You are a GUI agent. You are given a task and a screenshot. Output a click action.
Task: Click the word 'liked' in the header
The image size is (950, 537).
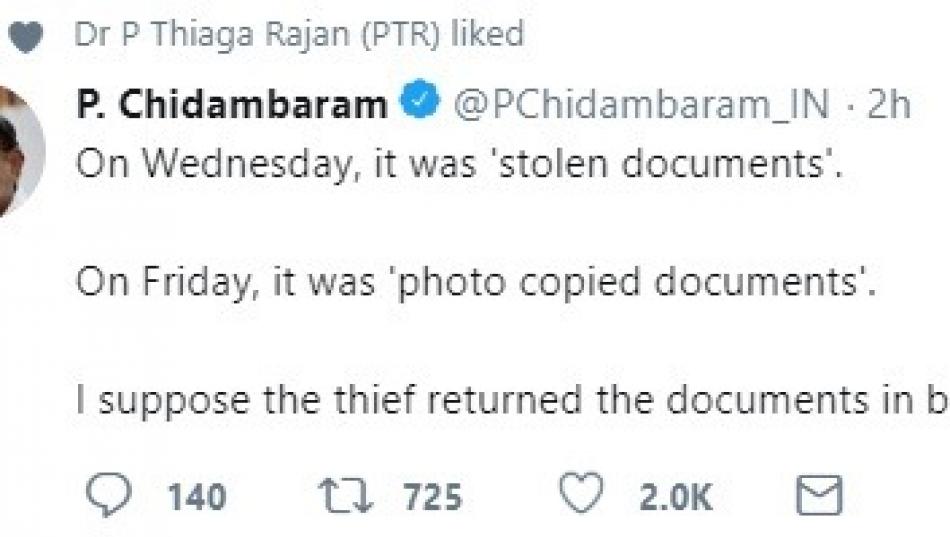tap(486, 35)
